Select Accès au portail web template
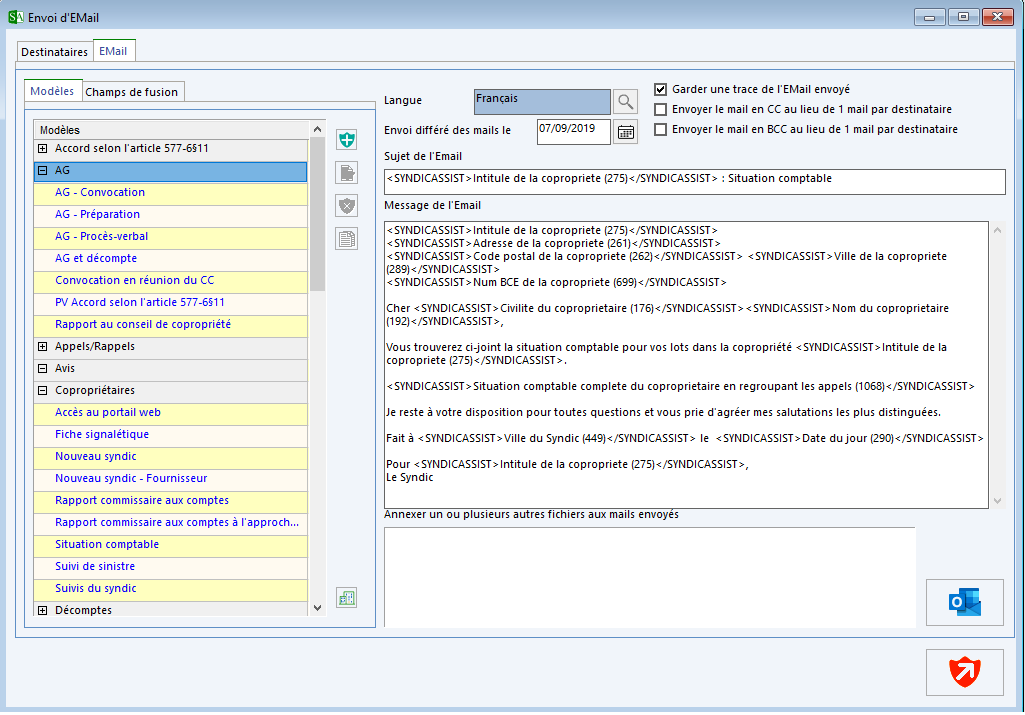1025x715 pixels. point(171,412)
